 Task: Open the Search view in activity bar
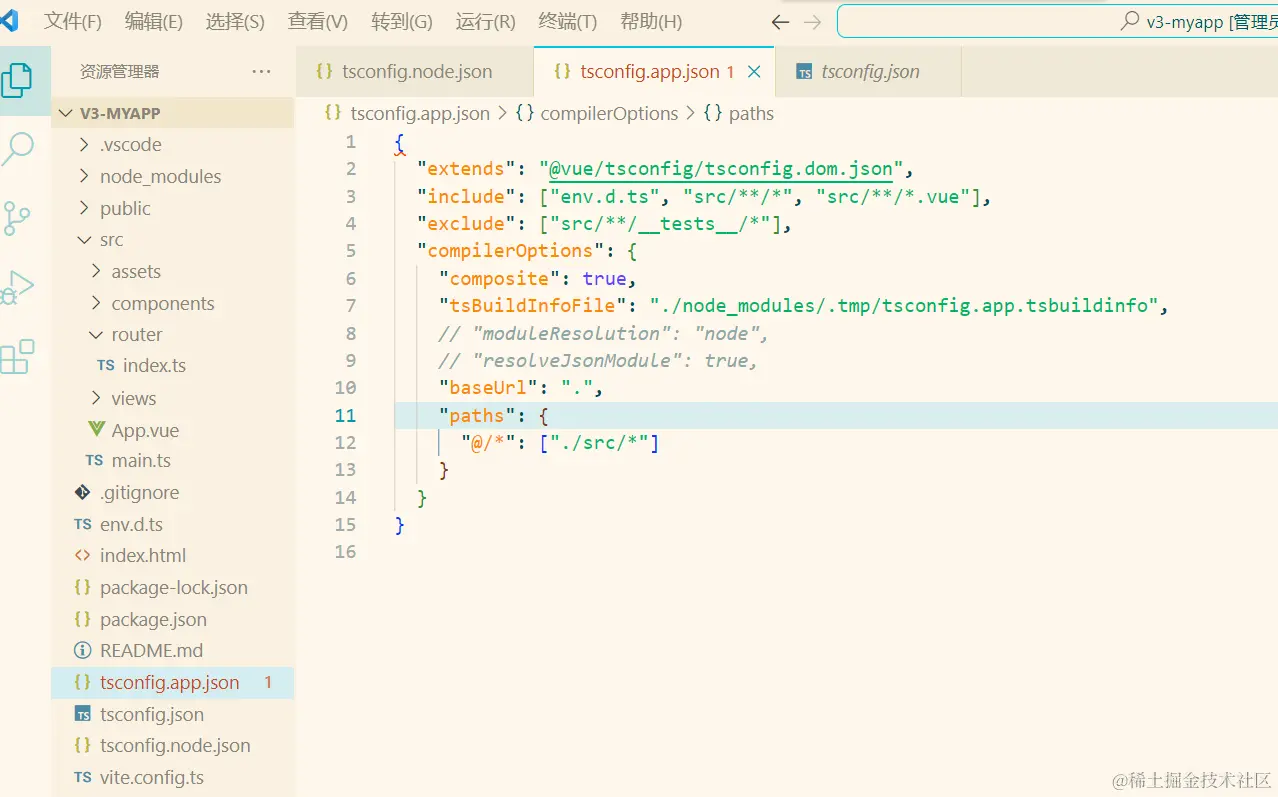click(17, 149)
